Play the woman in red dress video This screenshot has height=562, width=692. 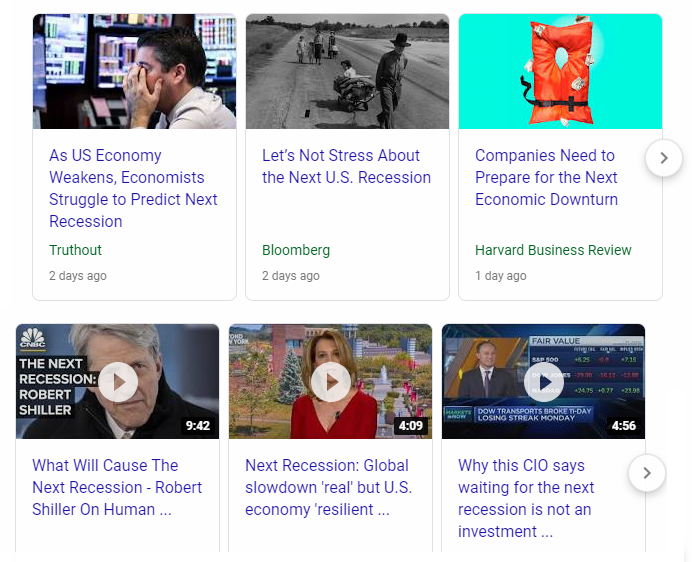[331, 382]
